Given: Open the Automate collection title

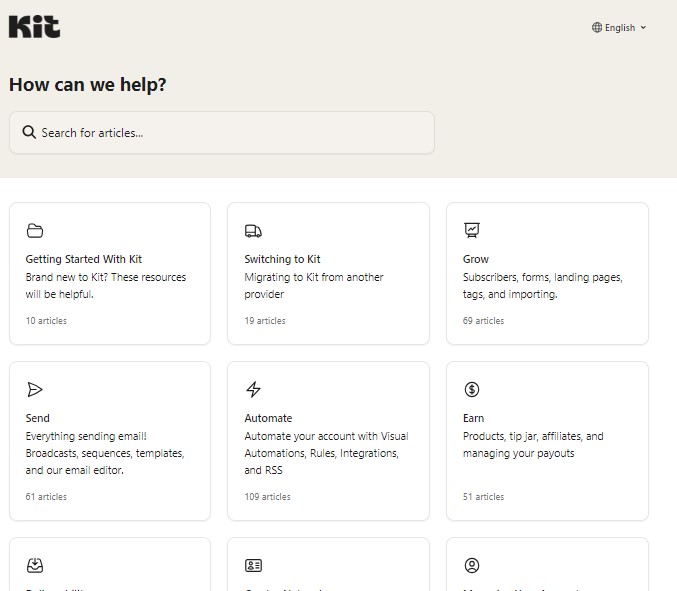Looking at the screenshot, I should (268, 418).
